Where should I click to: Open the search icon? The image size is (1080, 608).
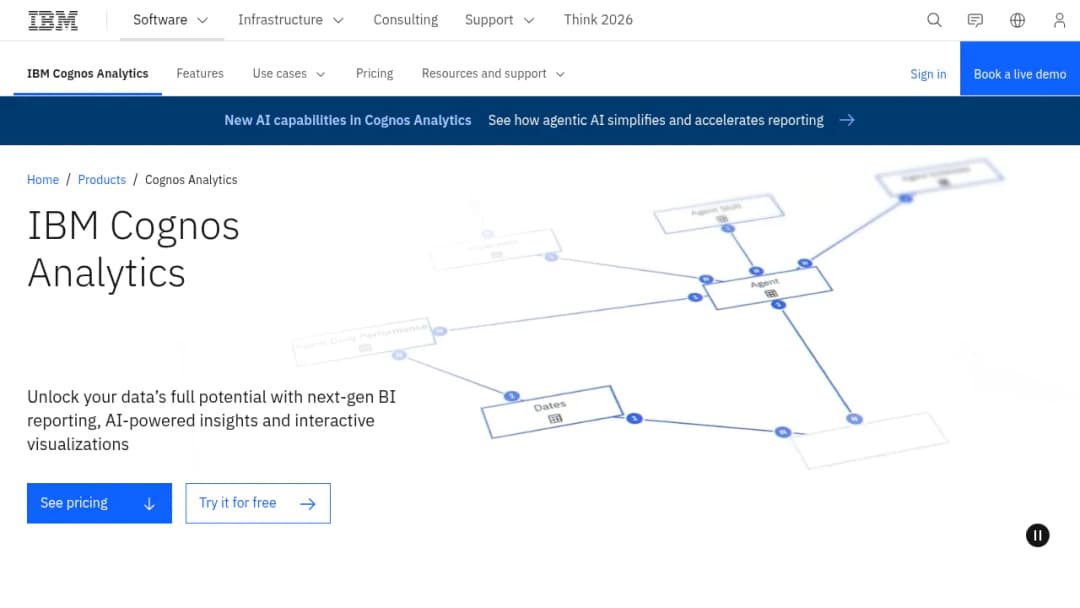pos(934,20)
